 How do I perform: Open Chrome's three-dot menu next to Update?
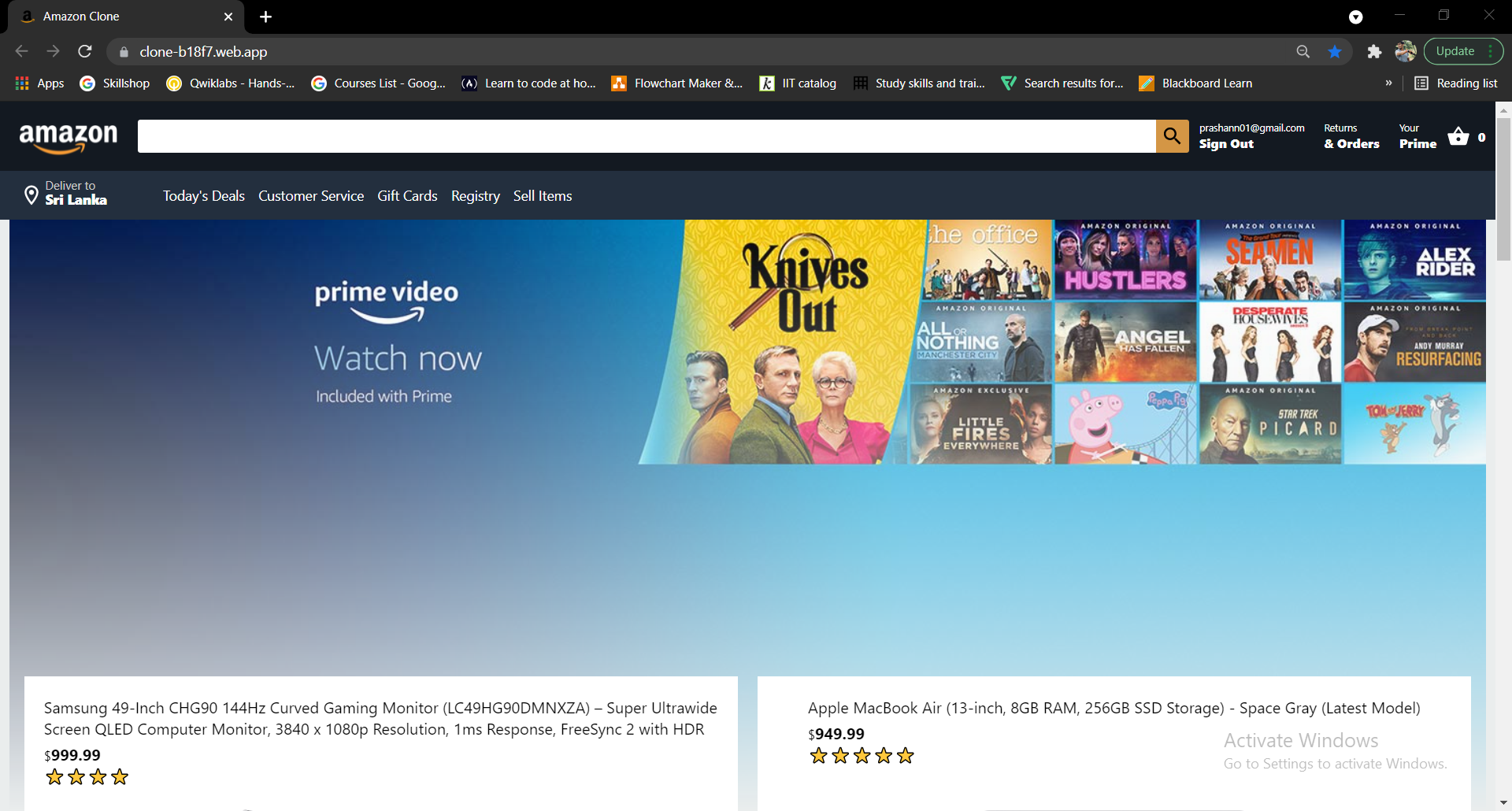(x=1491, y=52)
